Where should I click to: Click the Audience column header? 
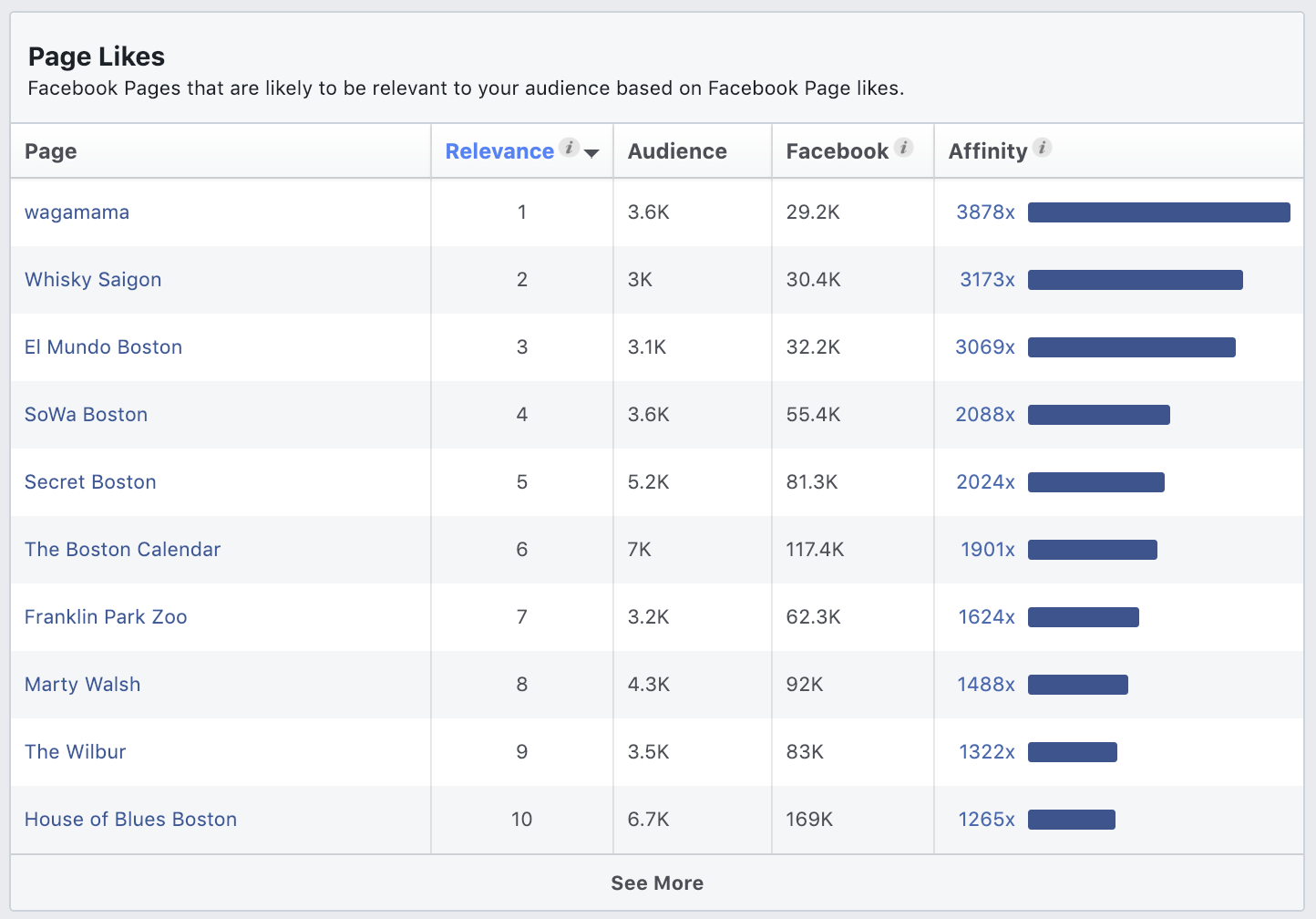[677, 151]
